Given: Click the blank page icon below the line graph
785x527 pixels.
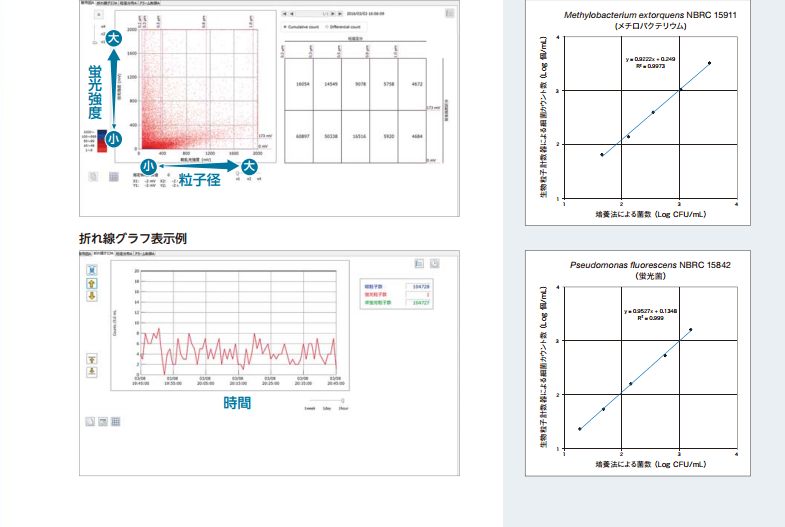Looking at the screenshot, I should coord(89,422).
